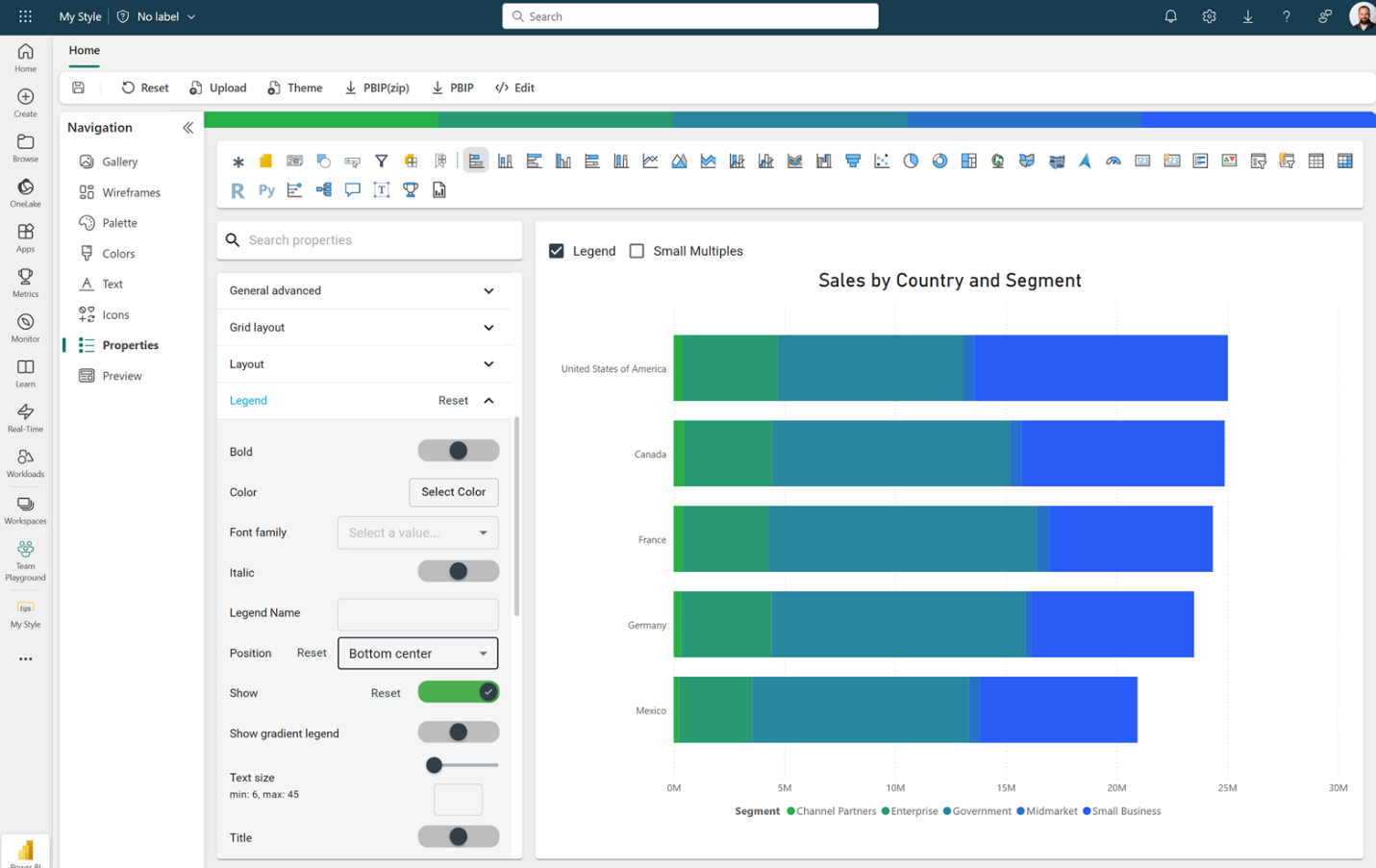Select the R script visual icon
Viewport: 1376px width, 868px height.
[x=238, y=190]
